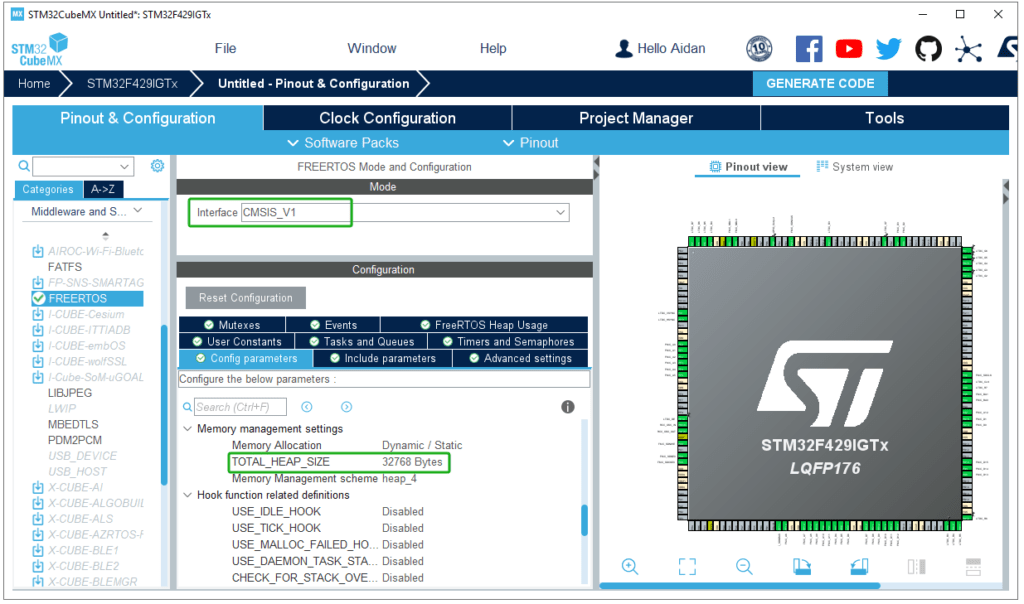Rotate the chip view clockwise
Viewport: 1024px width, 604px height.
point(802,567)
